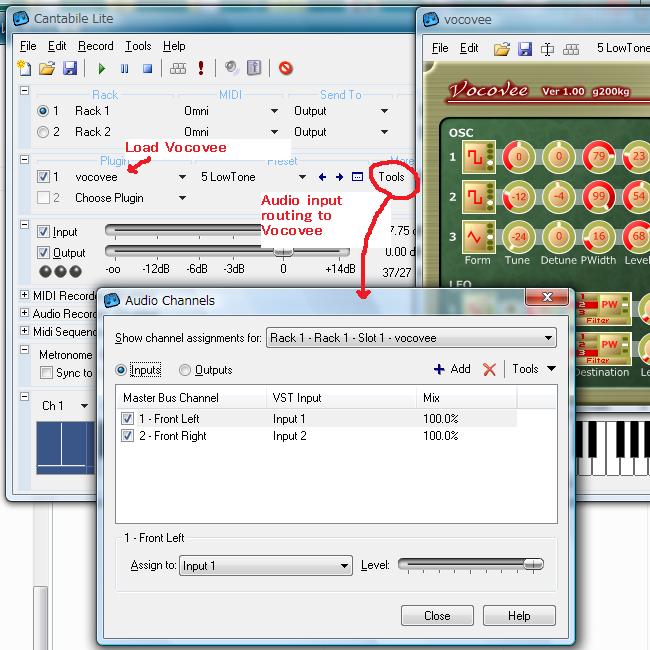The width and height of the screenshot is (650, 650).
Task: Click the Close button in Audio Channels dialog
Action: tap(437, 616)
